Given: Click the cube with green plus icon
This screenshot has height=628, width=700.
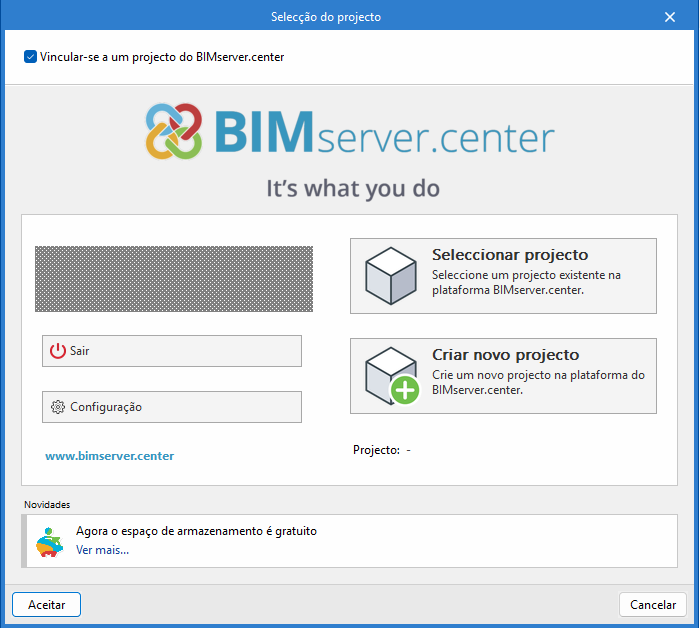Looking at the screenshot, I should (392, 376).
